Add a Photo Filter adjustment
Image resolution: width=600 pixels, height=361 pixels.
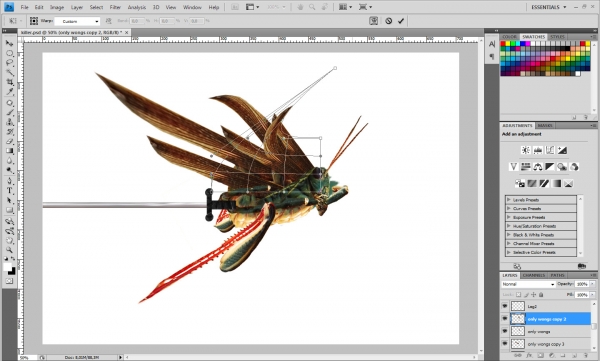click(562, 167)
